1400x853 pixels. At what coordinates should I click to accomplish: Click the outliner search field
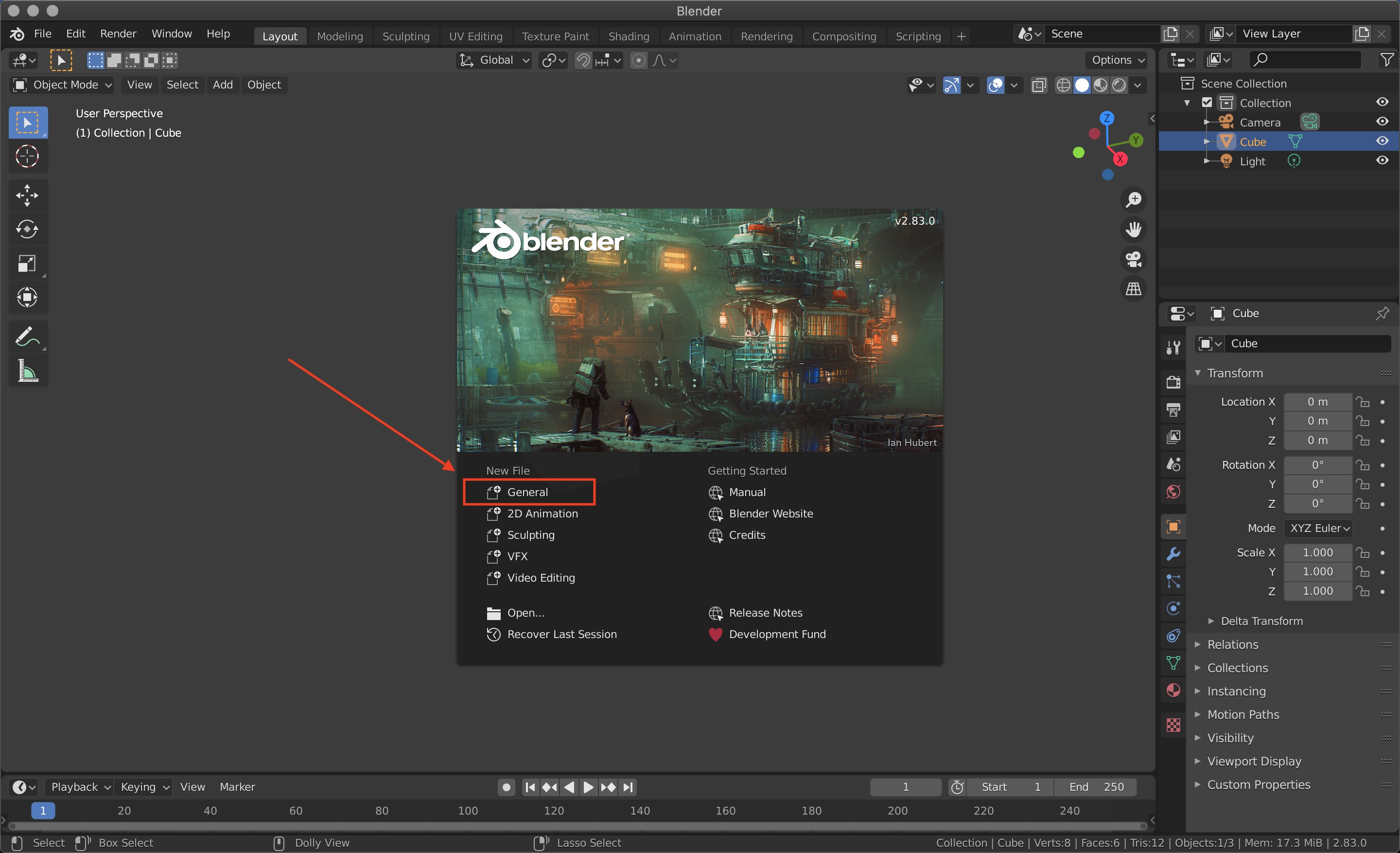click(x=1306, y=60)
